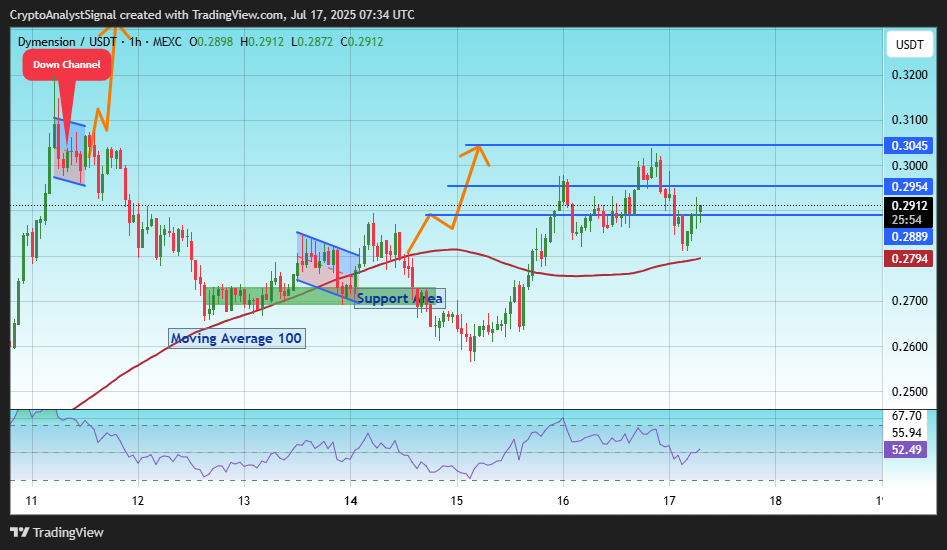Click date 17 on the time axis
Viewport: 947px width, 550px height.
(669, 500)
